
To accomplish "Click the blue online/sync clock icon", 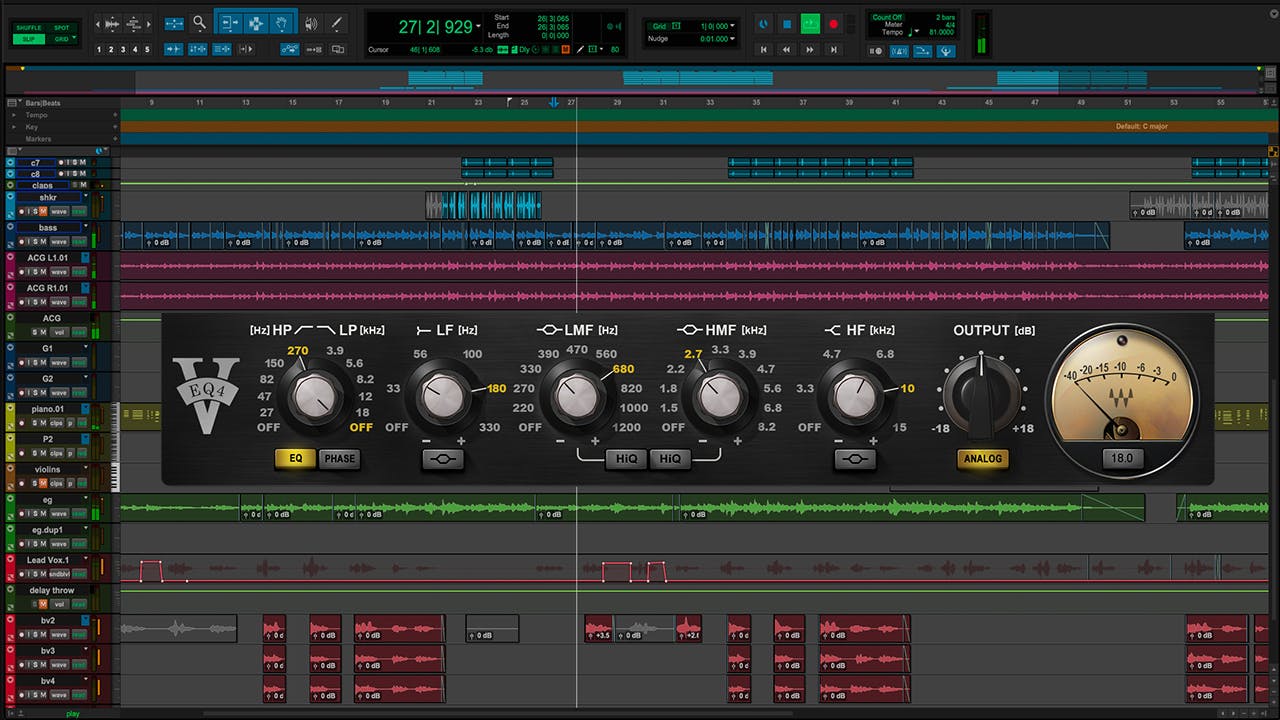I will point(763,24).
